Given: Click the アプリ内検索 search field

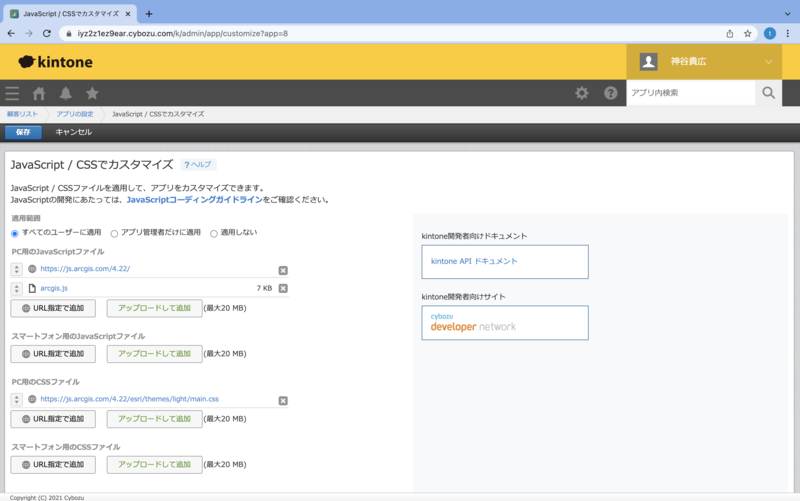Looking at the screenshot, I should pyautogui.click(x=691, y=93).
